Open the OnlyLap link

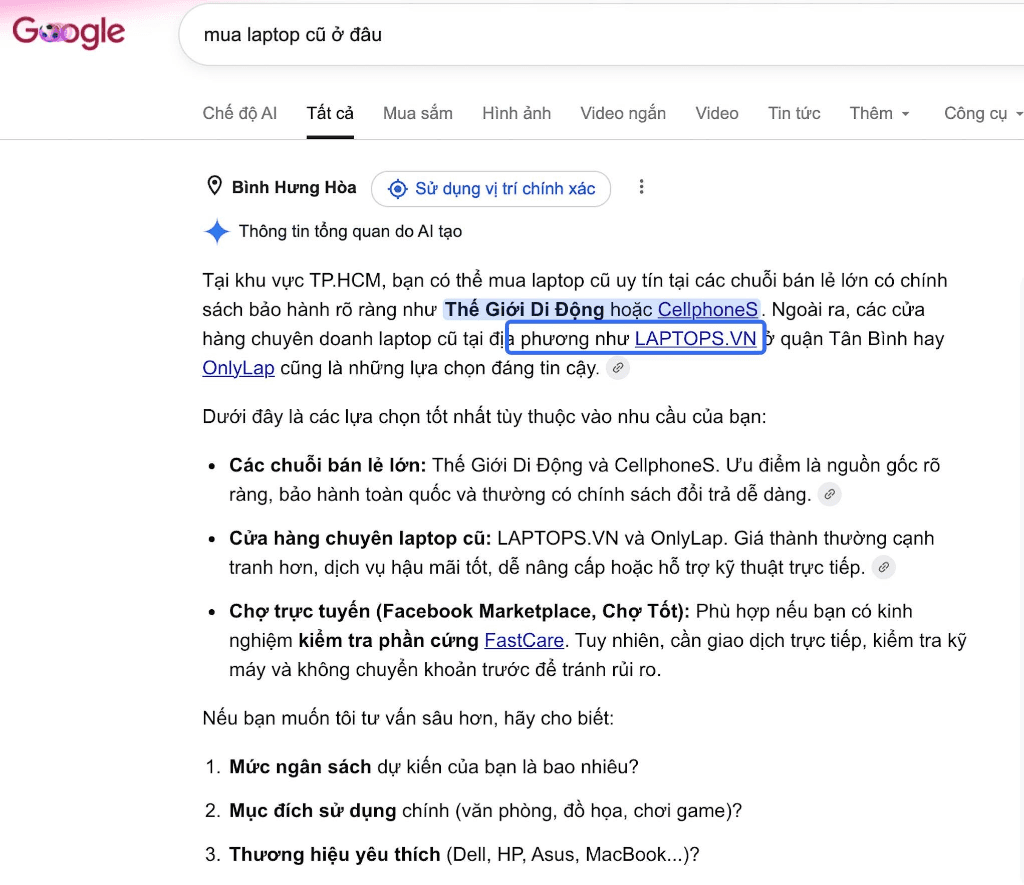tap(238, 368)
